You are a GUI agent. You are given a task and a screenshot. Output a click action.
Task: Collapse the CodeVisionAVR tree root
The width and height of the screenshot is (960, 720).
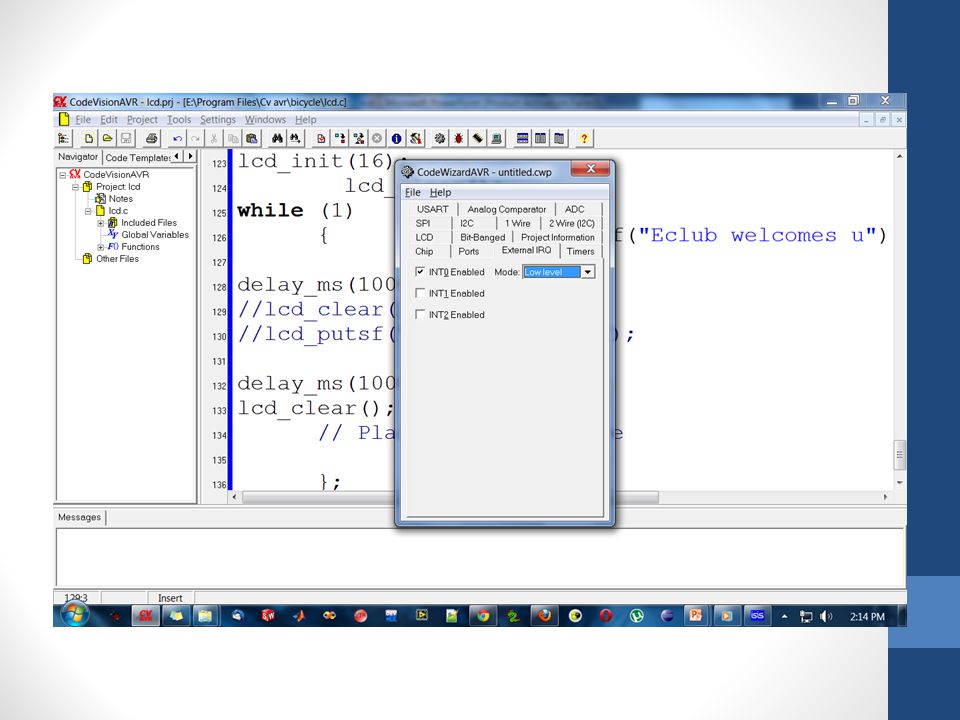pyautogui.click(x=62, y=174)
